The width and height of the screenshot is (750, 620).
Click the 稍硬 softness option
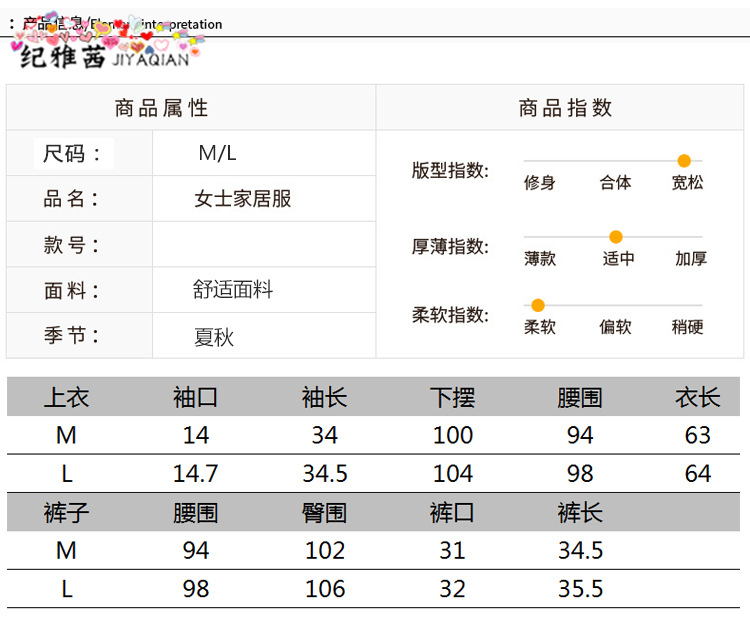coord(687,327)
